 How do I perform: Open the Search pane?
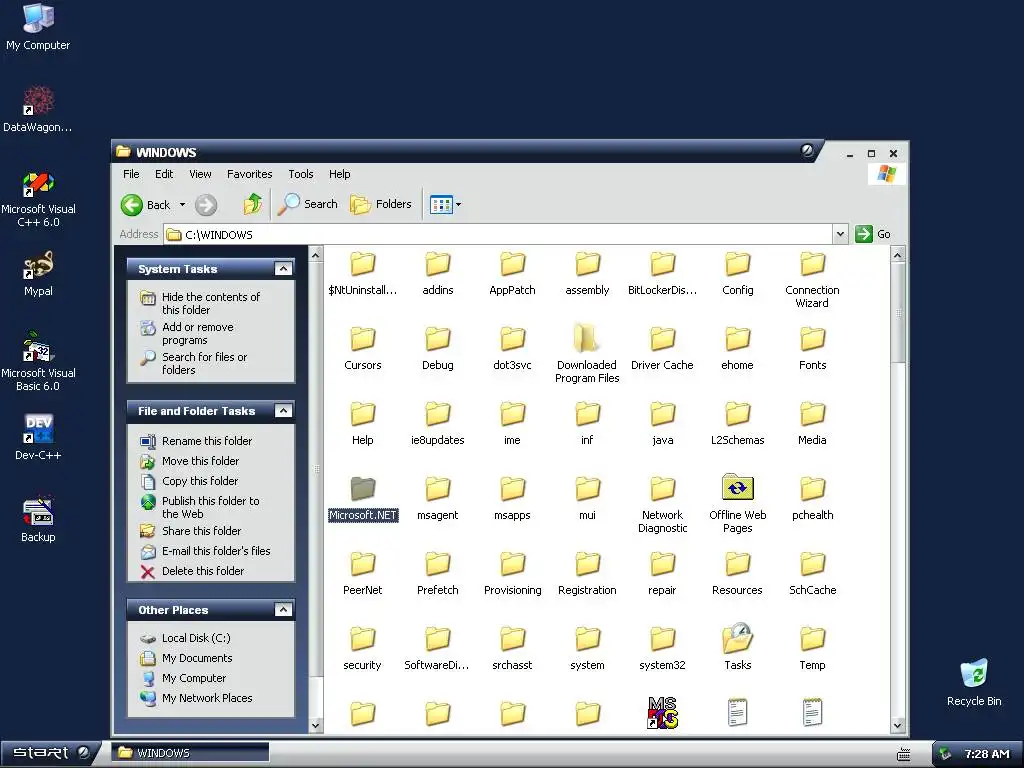(x=308, y=204)
